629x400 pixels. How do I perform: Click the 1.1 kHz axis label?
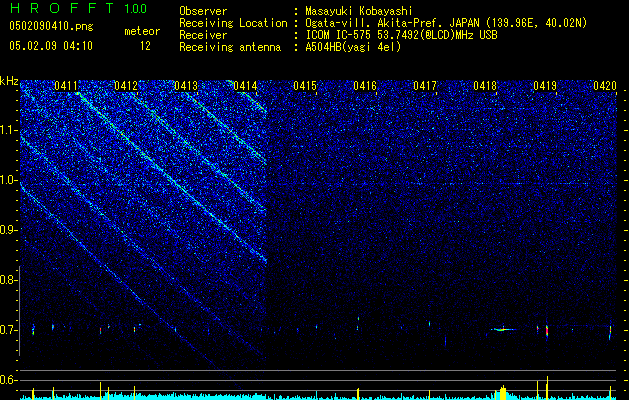[x=8, y=130]
